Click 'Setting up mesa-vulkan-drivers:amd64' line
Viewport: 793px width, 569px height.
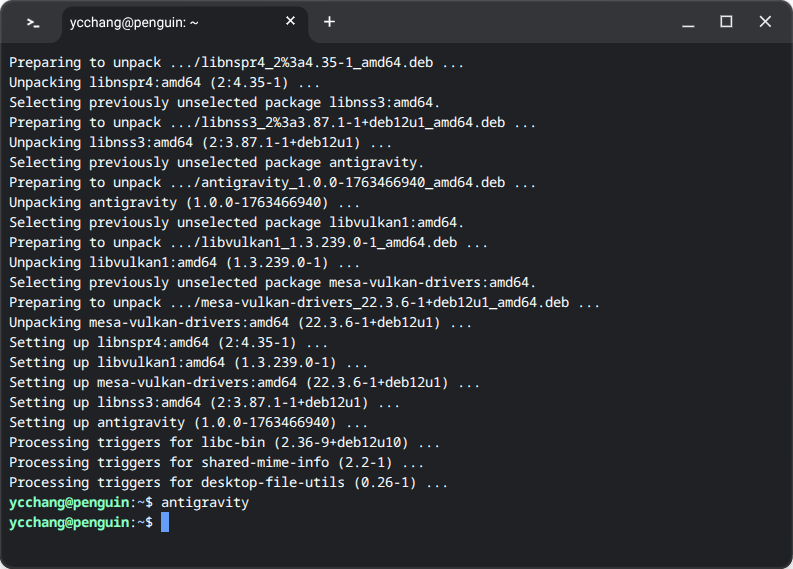point(244,382)
